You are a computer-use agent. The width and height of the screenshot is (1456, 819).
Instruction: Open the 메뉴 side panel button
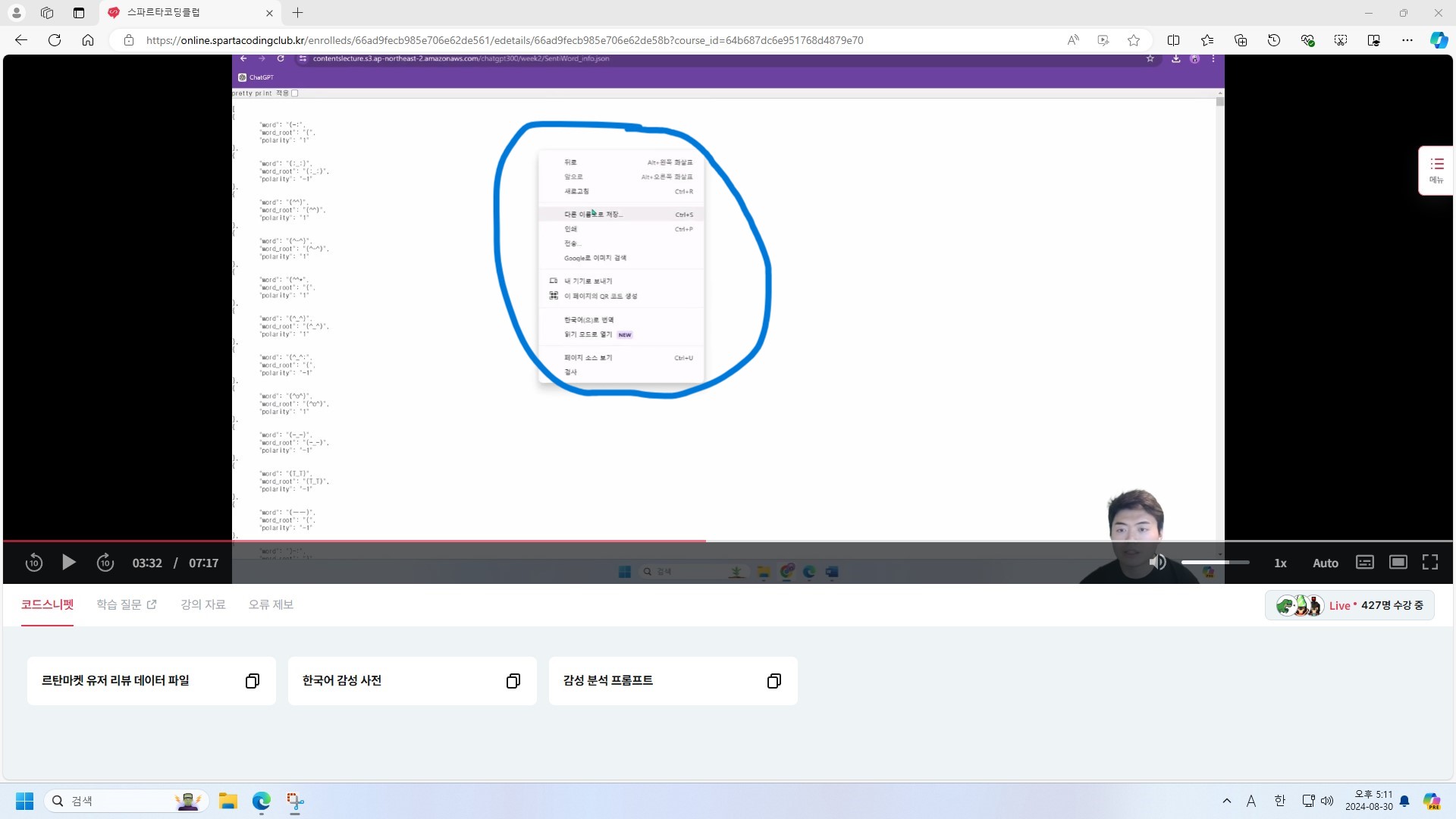click(x=1436, y=171)
